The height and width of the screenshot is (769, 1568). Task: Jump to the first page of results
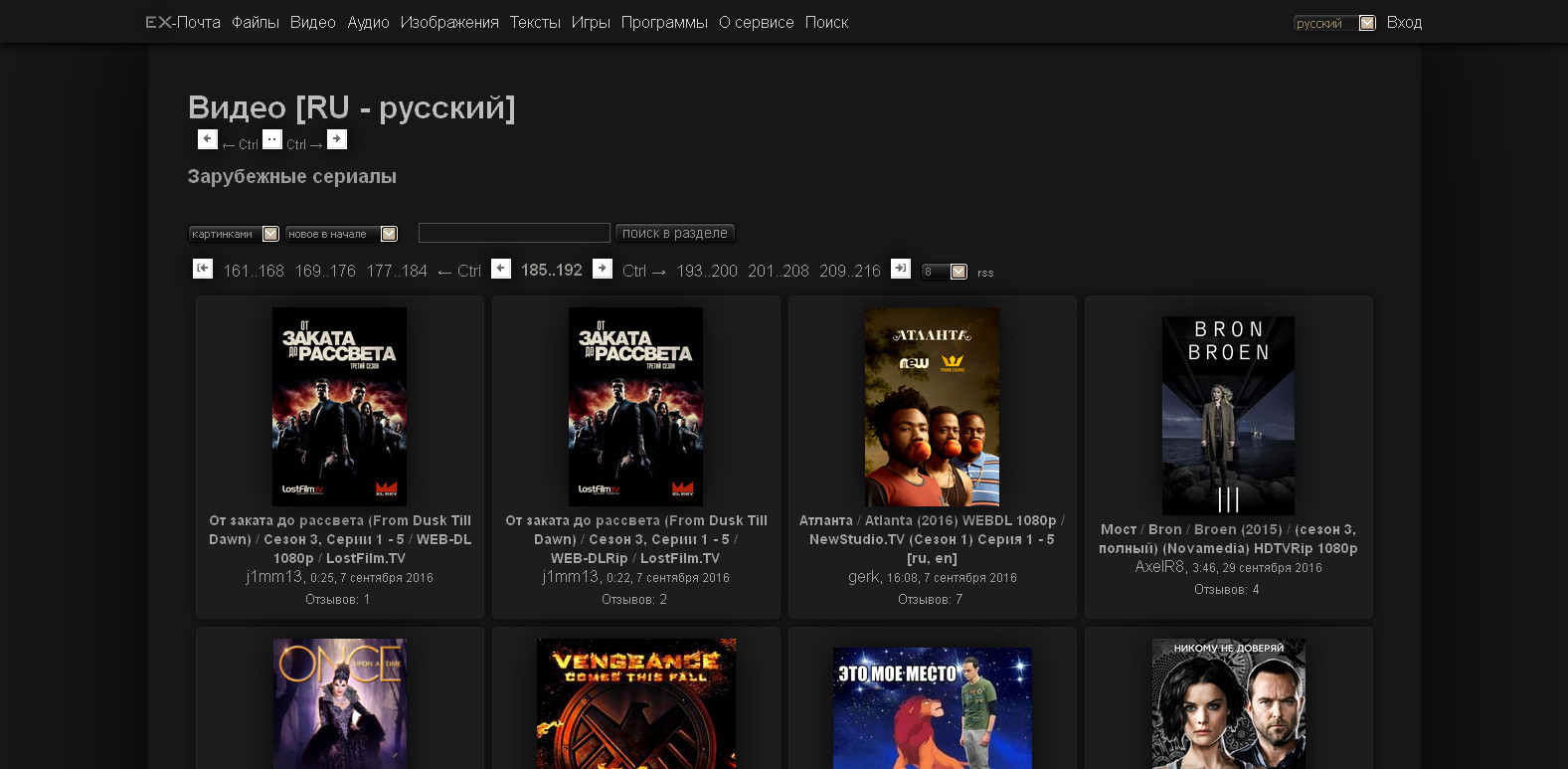coord(203,269)
